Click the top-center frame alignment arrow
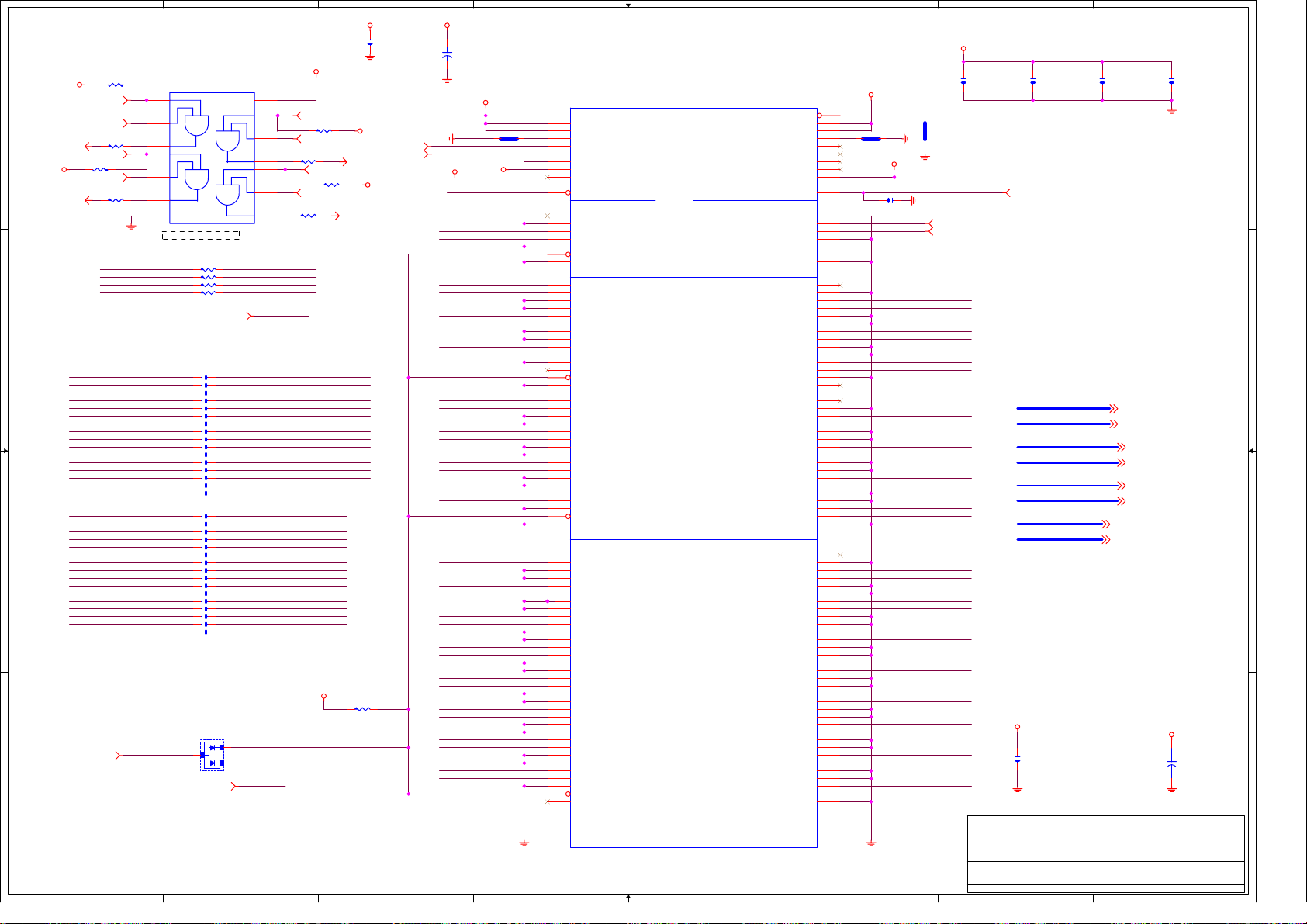 pyautogui.click(x=628, y=5)
